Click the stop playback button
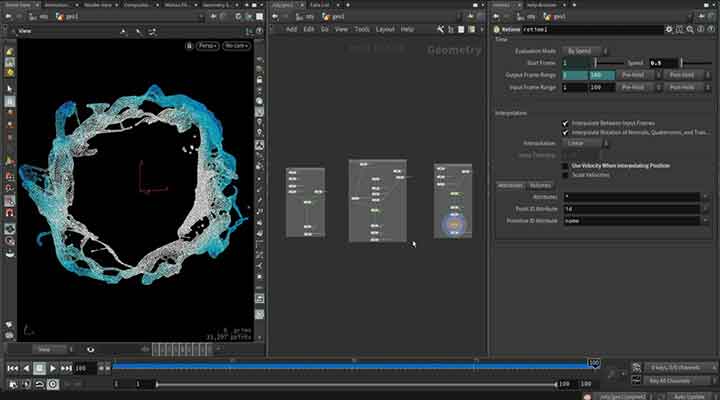The height and width of the screenshot is (400, 720). (39, 368)
